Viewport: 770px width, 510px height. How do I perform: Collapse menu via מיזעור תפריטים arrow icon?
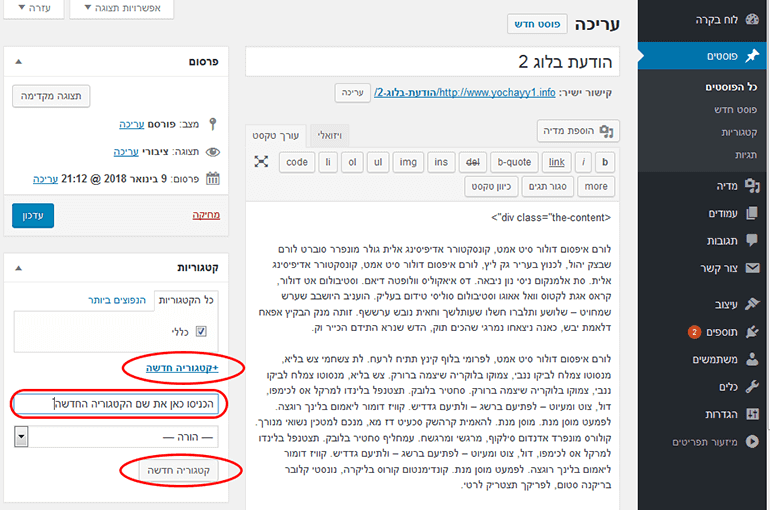[752, 442]
